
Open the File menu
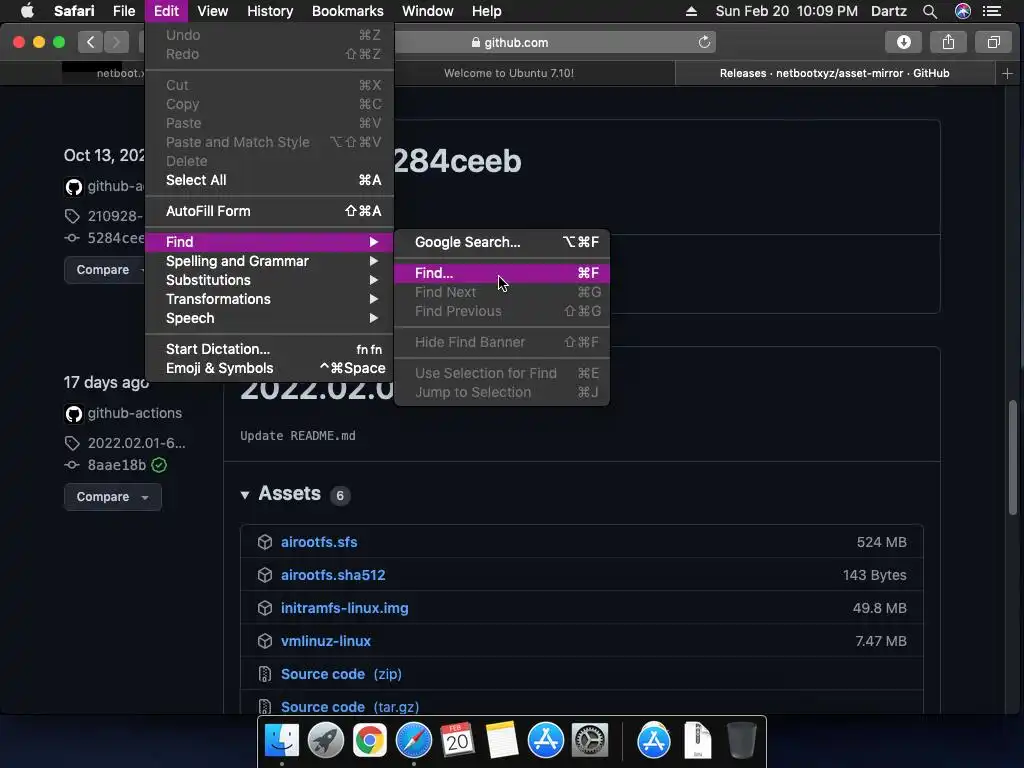pyautogui.click(x=123, y=11)
